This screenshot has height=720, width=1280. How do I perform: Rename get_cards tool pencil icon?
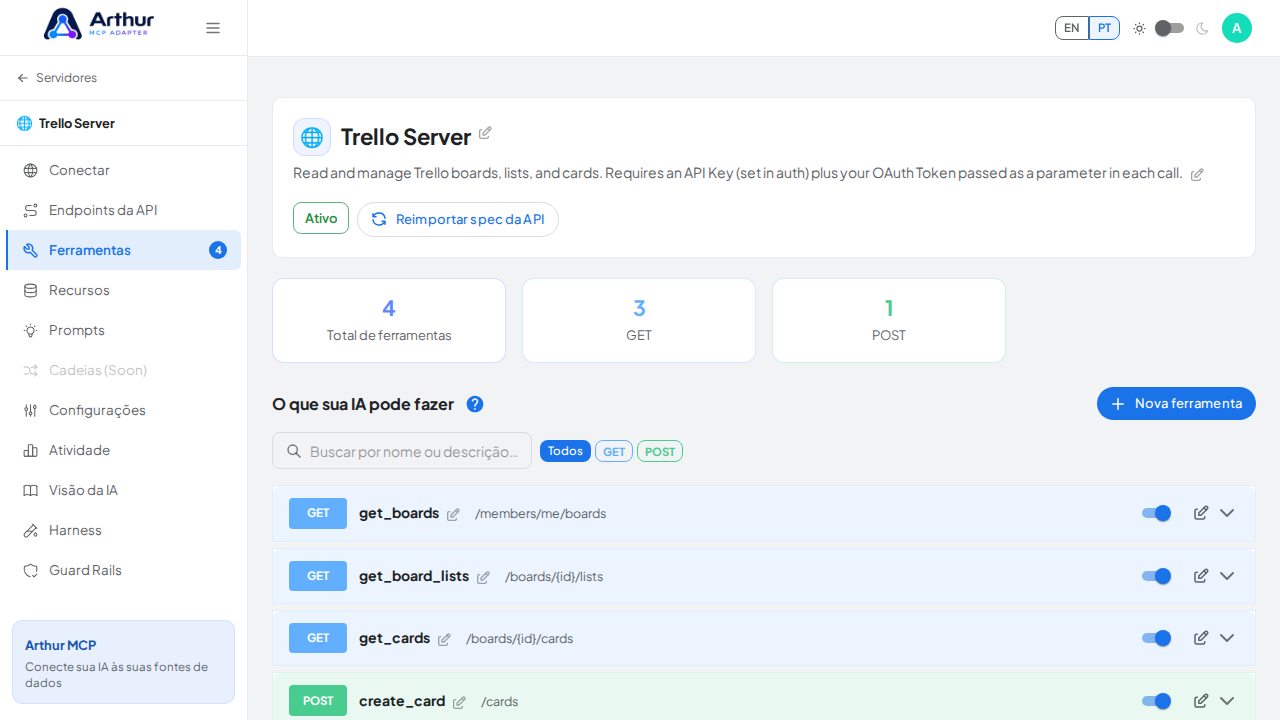[444, 639]
